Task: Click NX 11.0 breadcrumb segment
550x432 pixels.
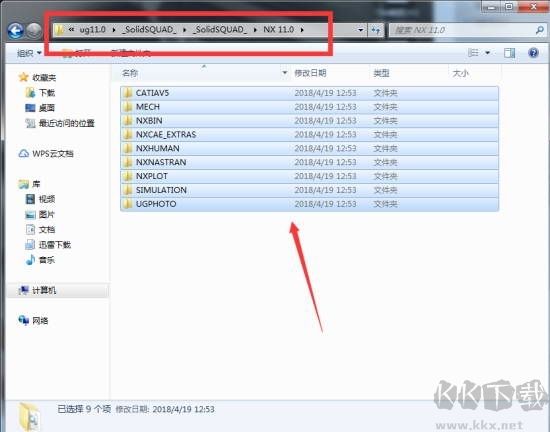Action: [279, 29]
